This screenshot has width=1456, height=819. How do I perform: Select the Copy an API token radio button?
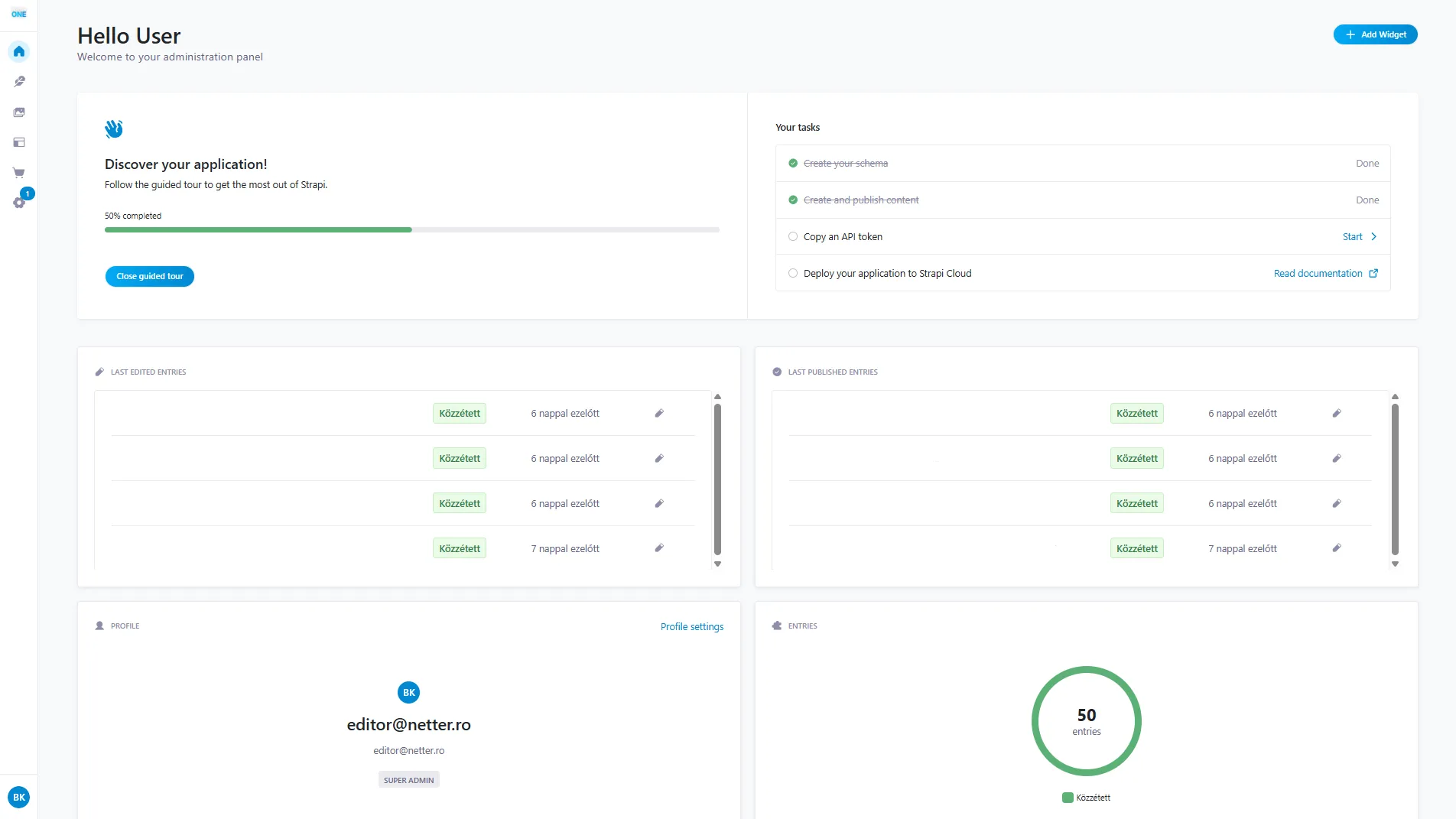[x=793, y=236]
